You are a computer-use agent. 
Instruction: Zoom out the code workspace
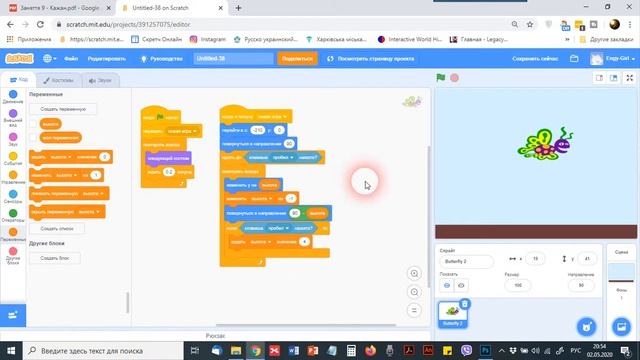(414, 292)
